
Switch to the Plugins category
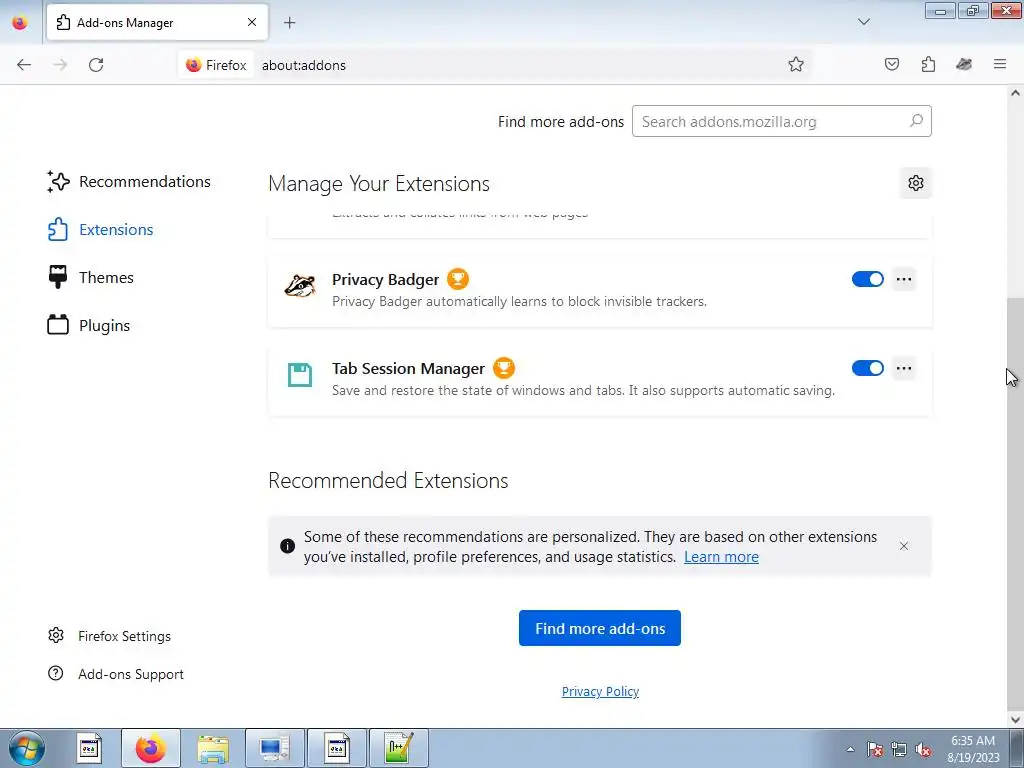point(89,325)
